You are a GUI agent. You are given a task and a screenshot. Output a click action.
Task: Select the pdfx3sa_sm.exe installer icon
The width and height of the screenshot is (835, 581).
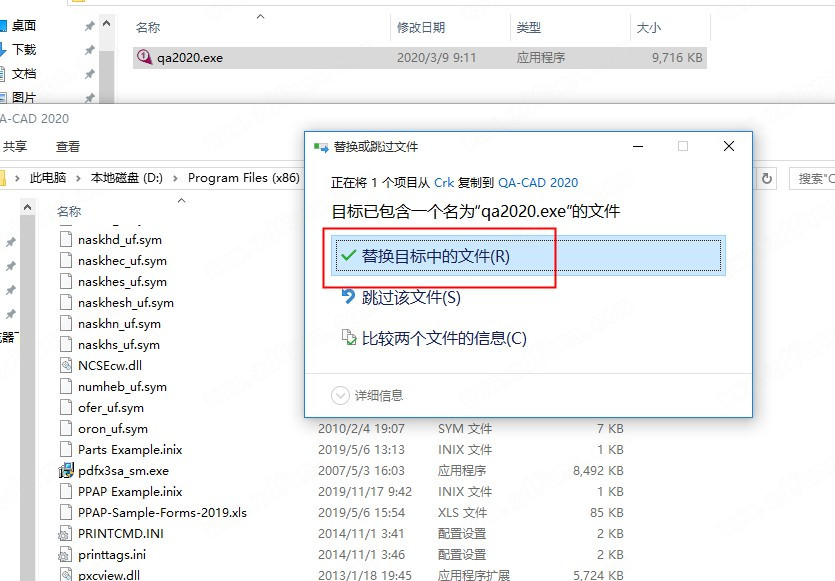(66, 470)
